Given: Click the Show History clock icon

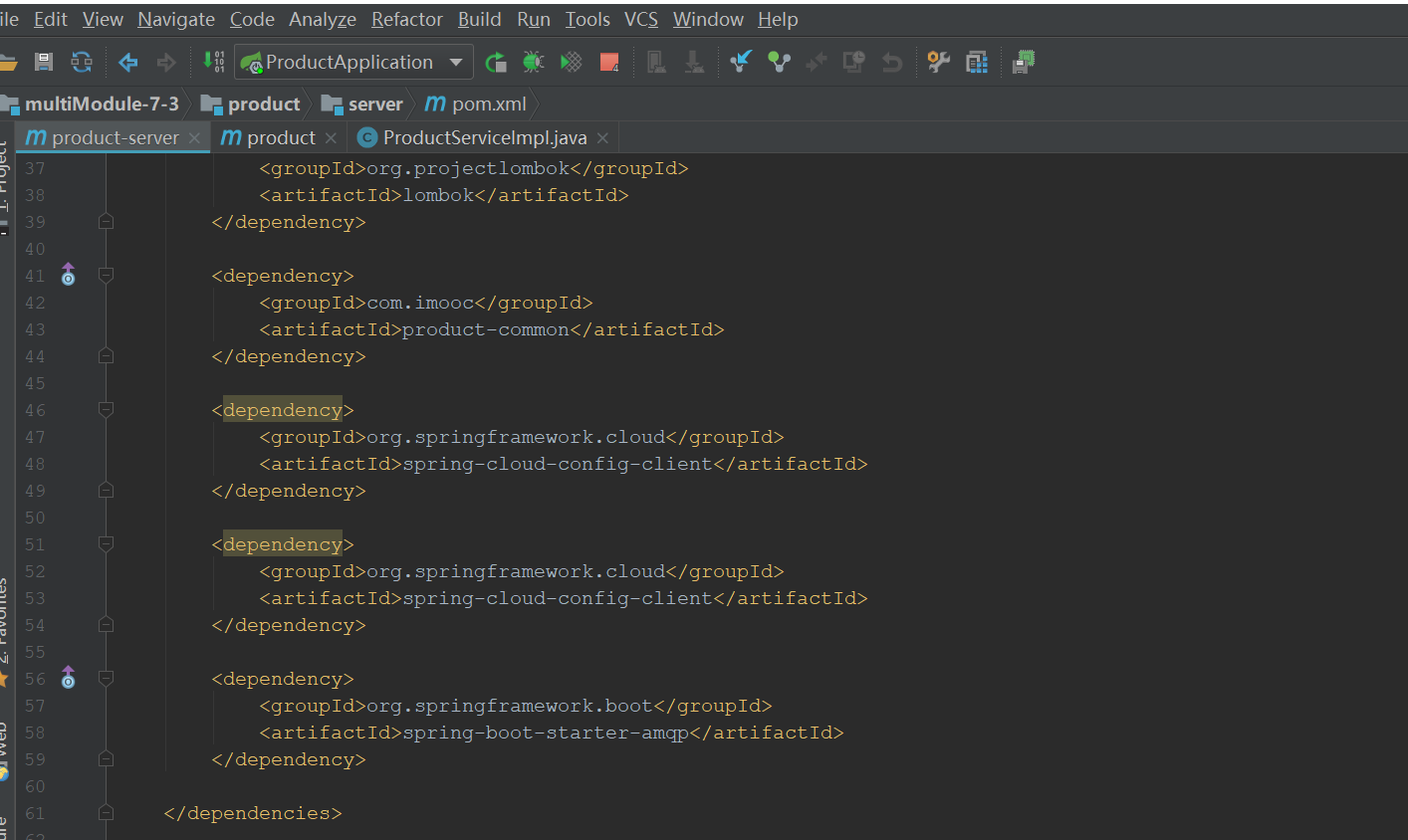Looking at the screenshot, I should 854,62.
